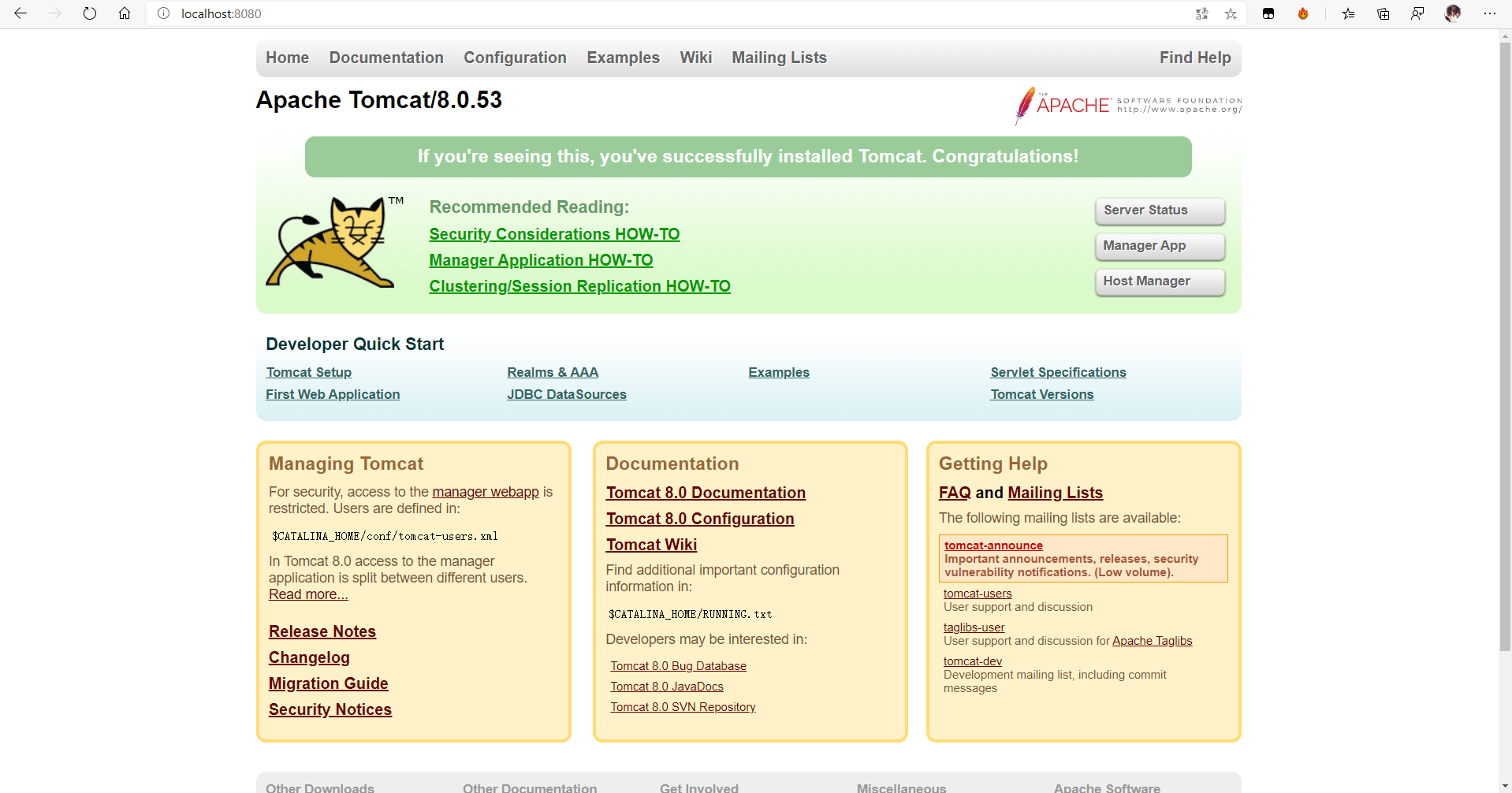Click the Tomcat cat logo
The height and width of the screenshot is (793, 1512).
tap(334, 242)
